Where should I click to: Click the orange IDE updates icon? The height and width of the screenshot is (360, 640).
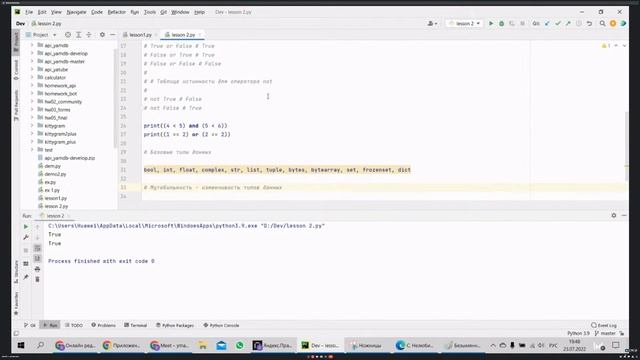[x=613, y=24]
